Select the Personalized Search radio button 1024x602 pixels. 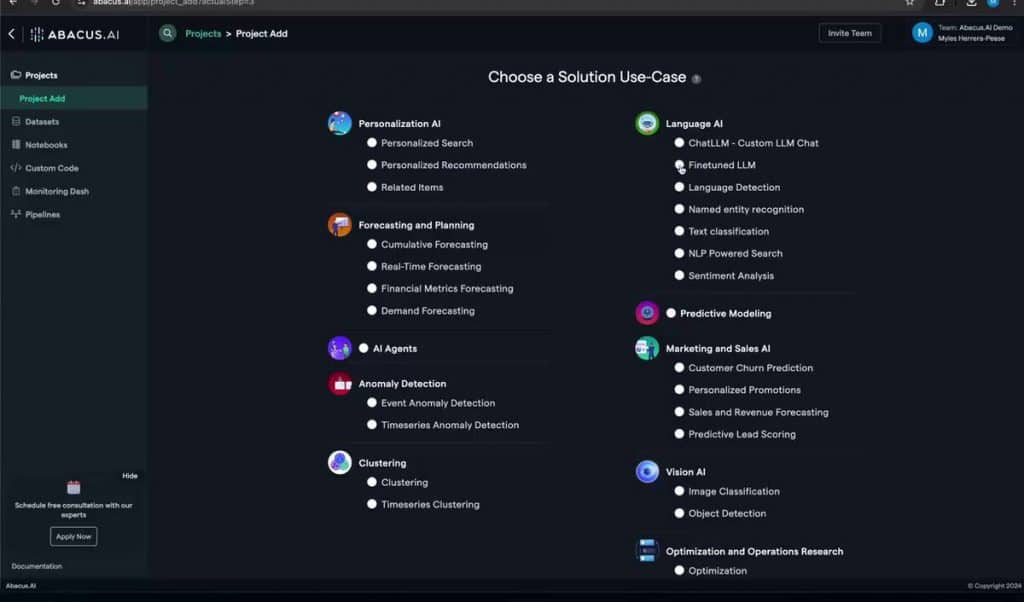372,143
